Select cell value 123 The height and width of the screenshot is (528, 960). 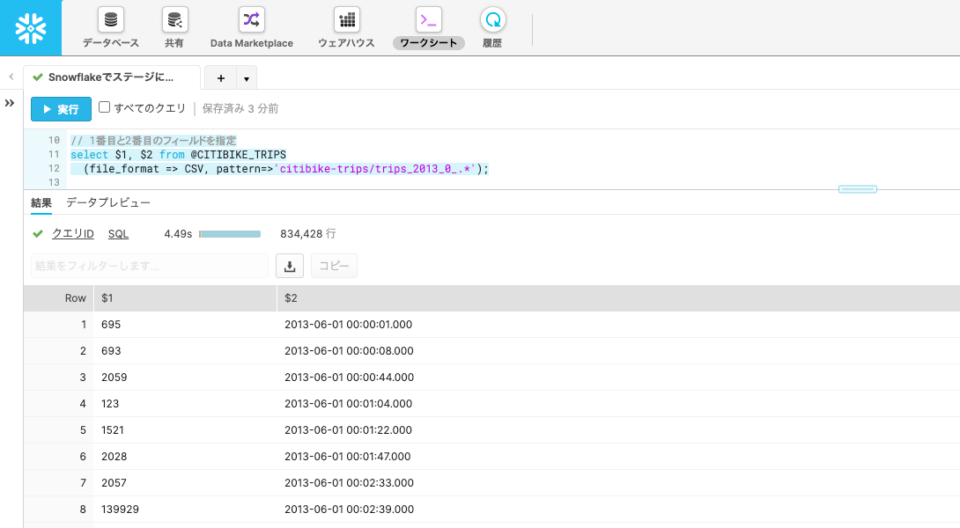(110, 404)
